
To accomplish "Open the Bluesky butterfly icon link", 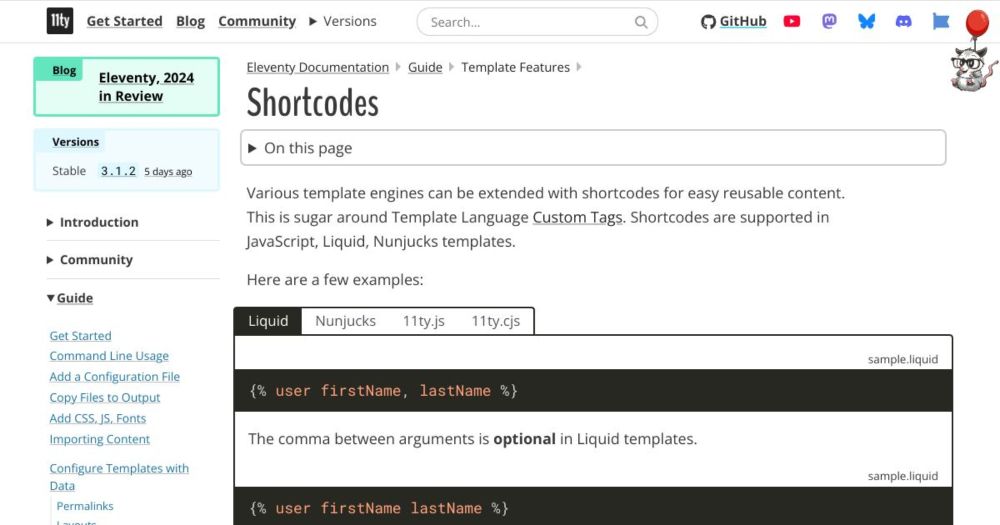I will tap(866, 22).
